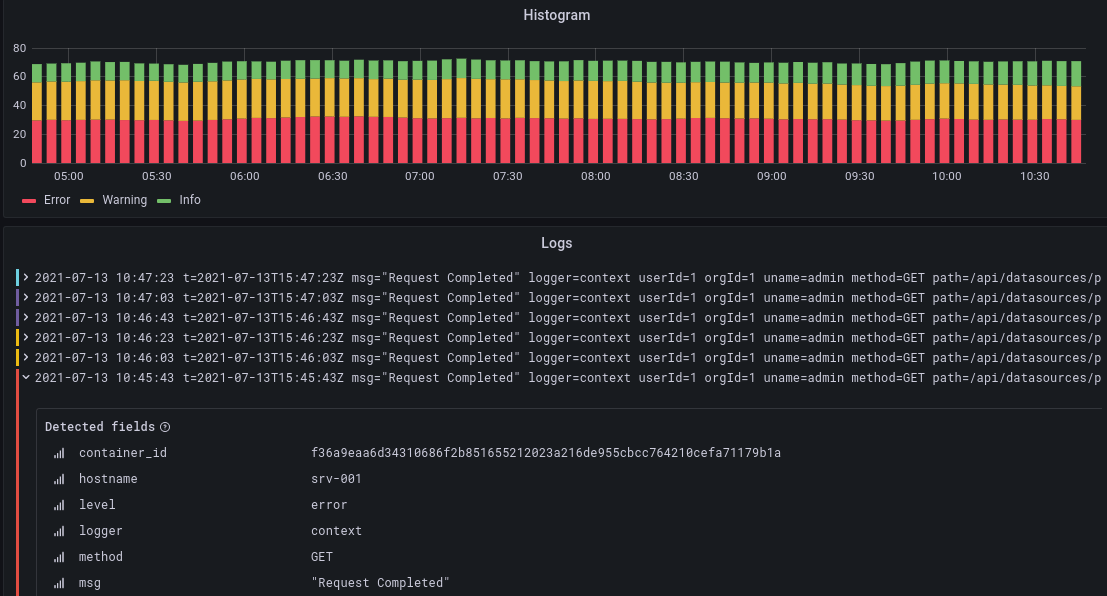This screenshot has height=596, width=1107.
Task: Click the error level value in Detected fields
Action: click(327, 505)
